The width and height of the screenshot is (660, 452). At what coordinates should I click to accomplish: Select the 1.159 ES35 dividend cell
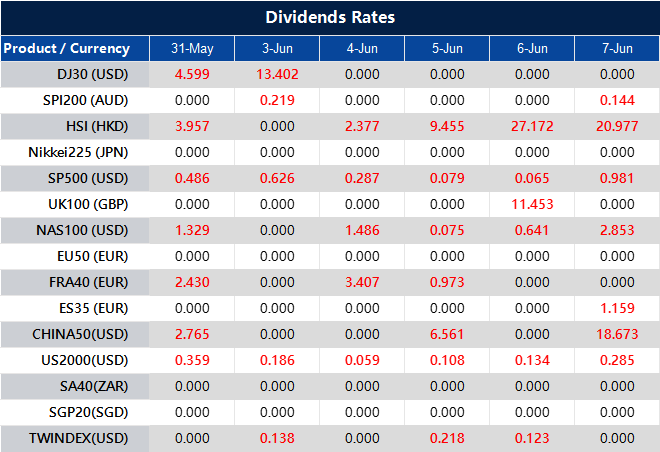pyautogui.click(x=617, y=308)
